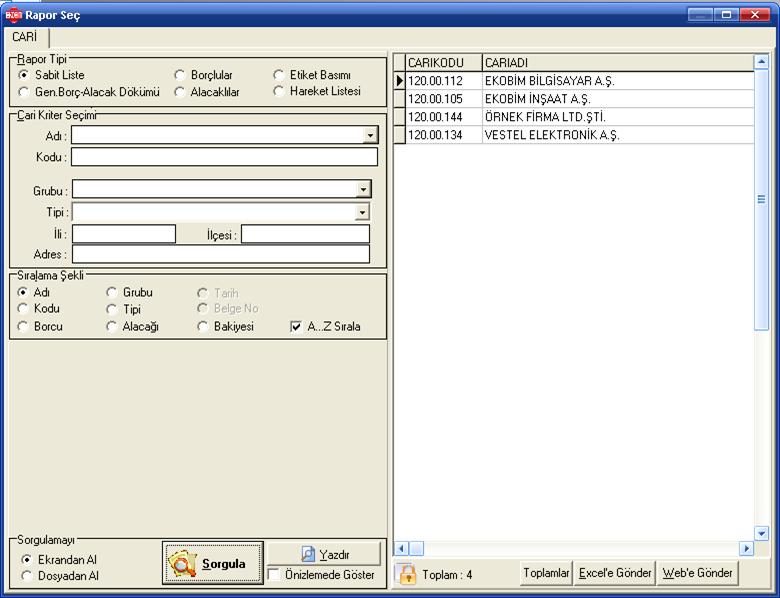
Task: Open the Grubu dropdown list
Action: click(x=363, y=190)
